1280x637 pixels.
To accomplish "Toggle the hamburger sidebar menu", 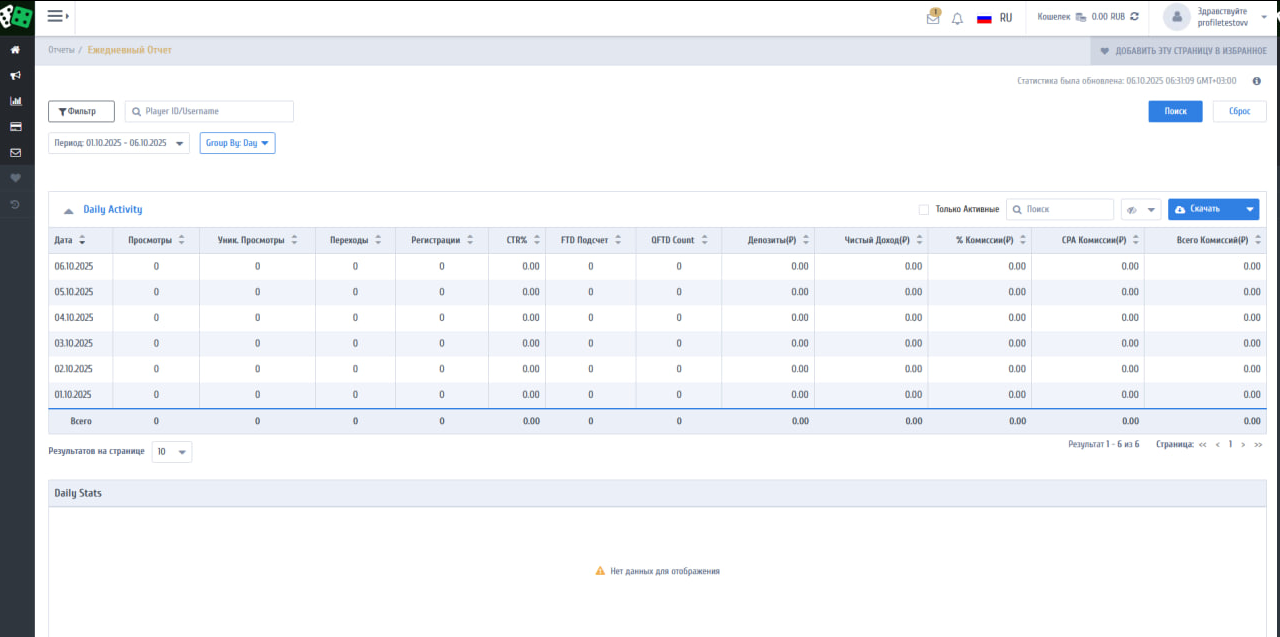I will click(x=56, y=16).
